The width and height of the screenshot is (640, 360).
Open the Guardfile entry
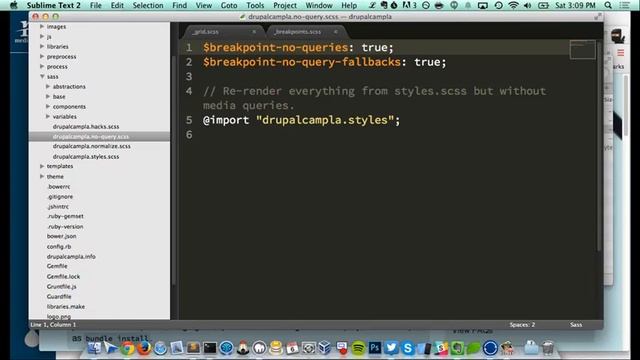point(59,296)
